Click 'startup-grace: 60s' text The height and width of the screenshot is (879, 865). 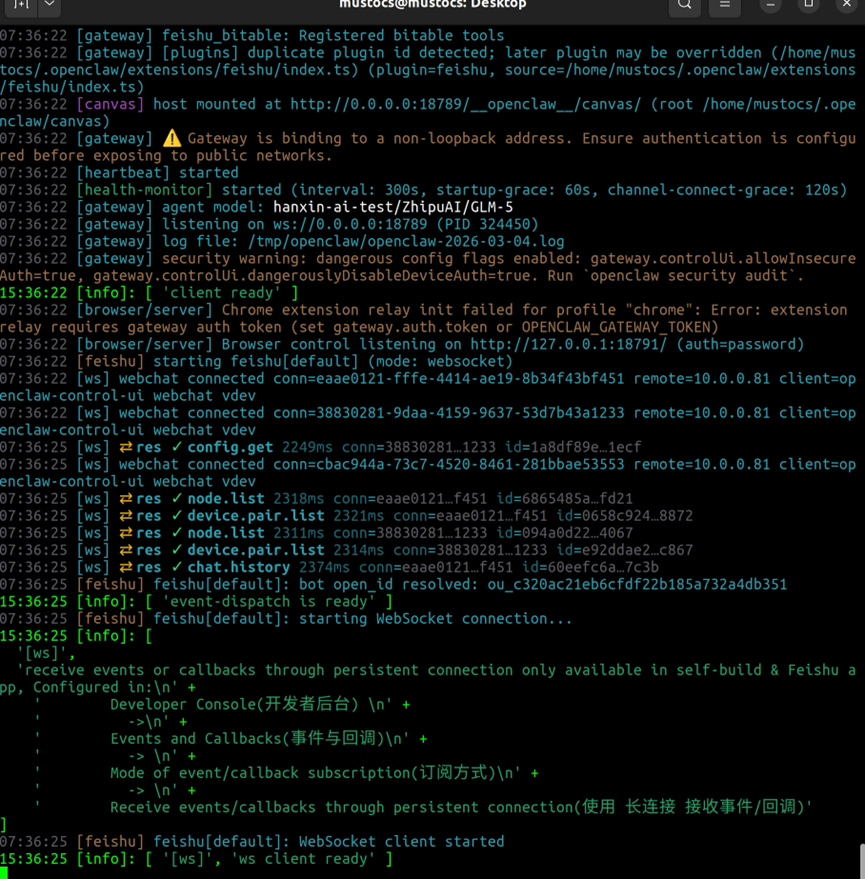[x=513, y=190]
